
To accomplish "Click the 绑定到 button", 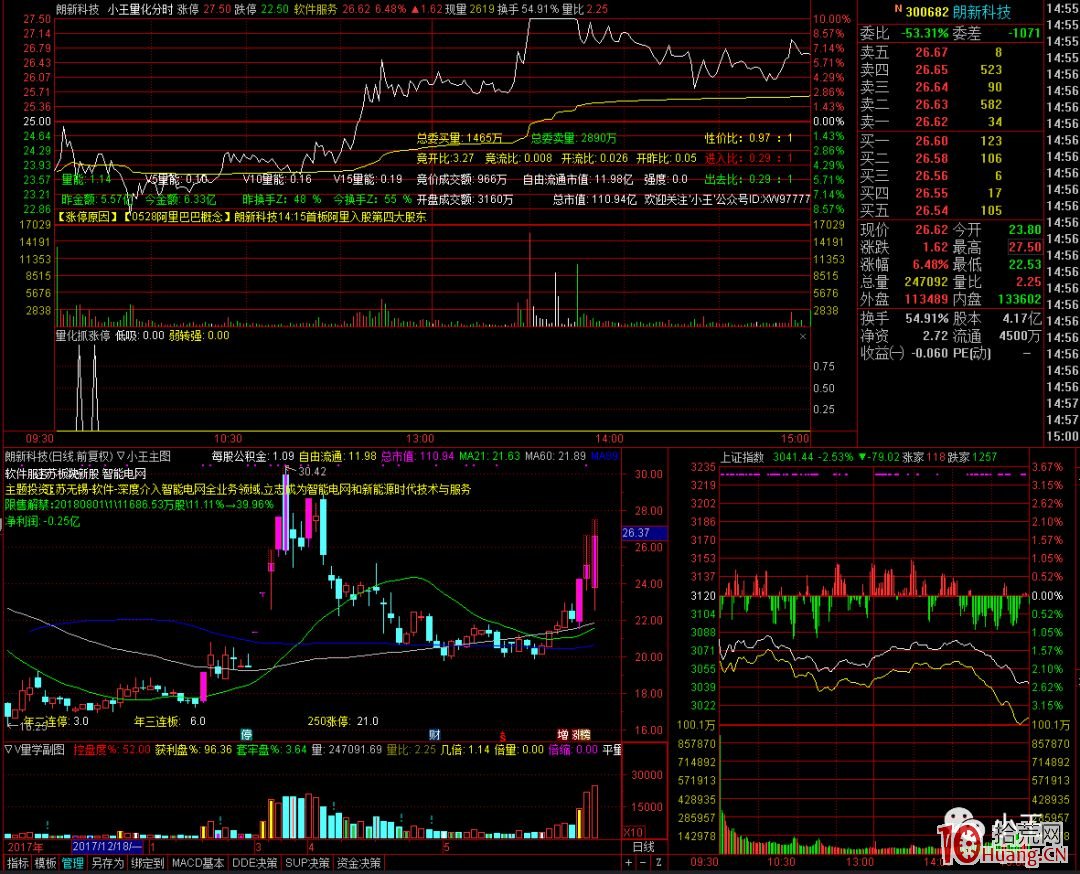I will click(148, 863).
